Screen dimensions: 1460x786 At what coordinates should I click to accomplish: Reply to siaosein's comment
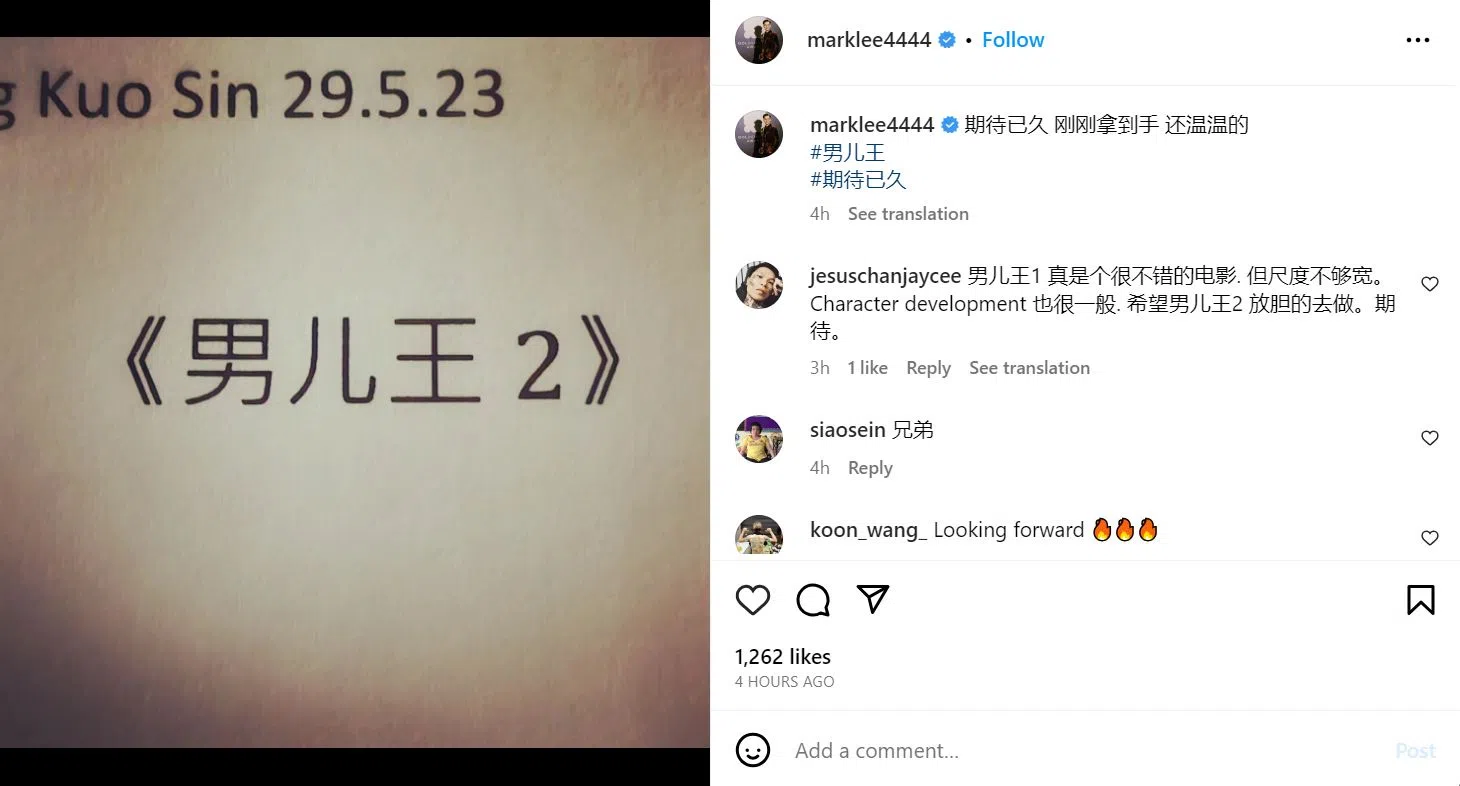click(x=870, y=468)
